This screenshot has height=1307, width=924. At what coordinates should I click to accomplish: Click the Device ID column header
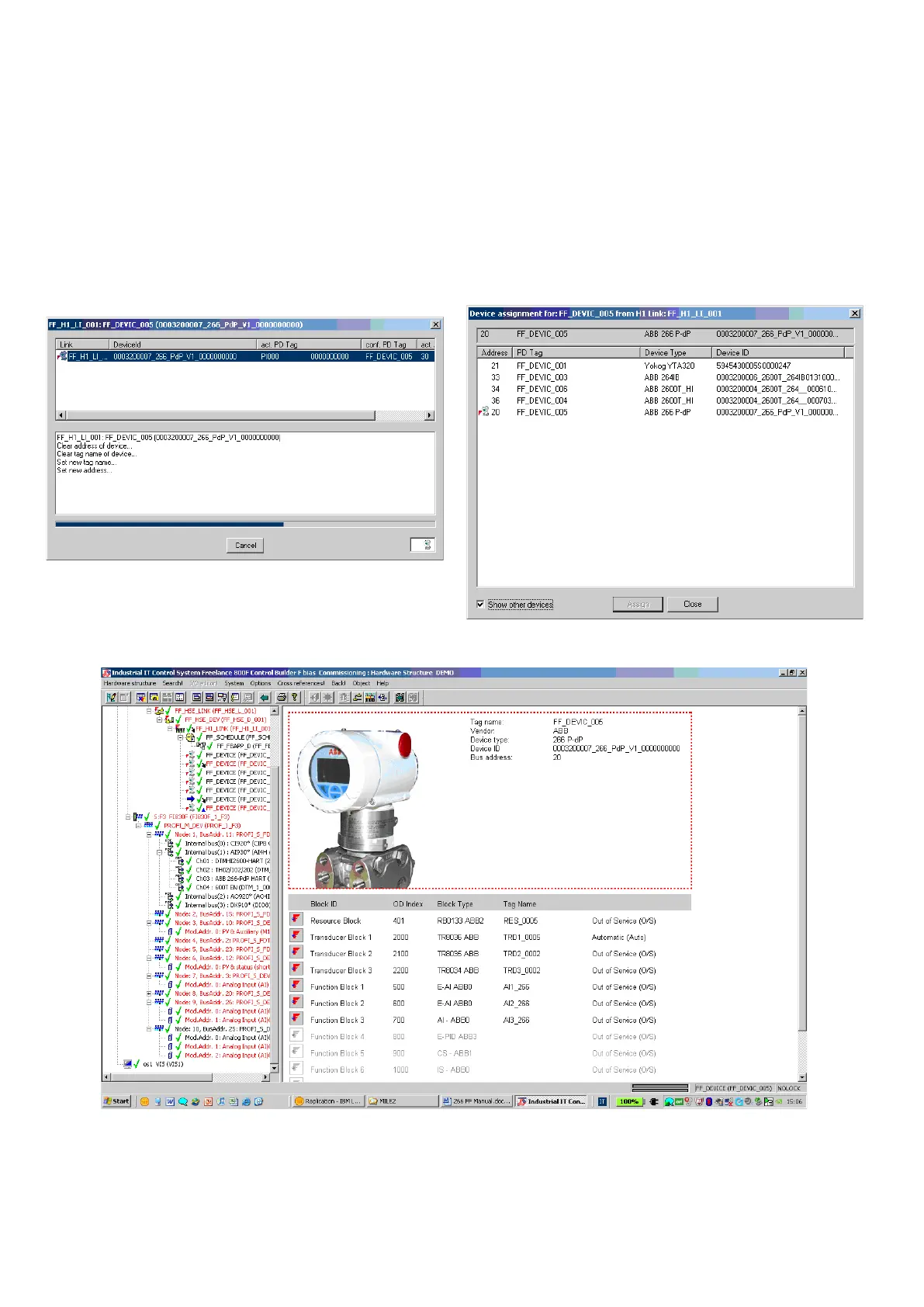[x=777, y=352]
